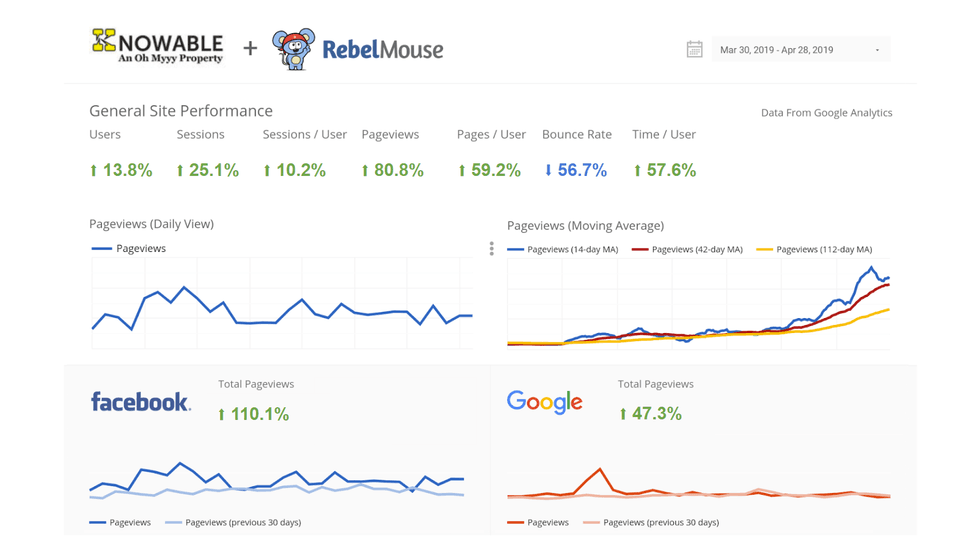Click the Google logo
This screenshot has height=551, width=980.
[x=544, y=402]
